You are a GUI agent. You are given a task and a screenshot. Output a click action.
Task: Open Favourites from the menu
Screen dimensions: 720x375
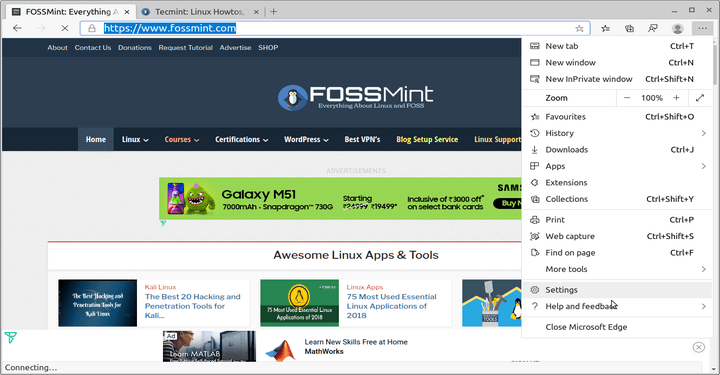pos(617,117)
